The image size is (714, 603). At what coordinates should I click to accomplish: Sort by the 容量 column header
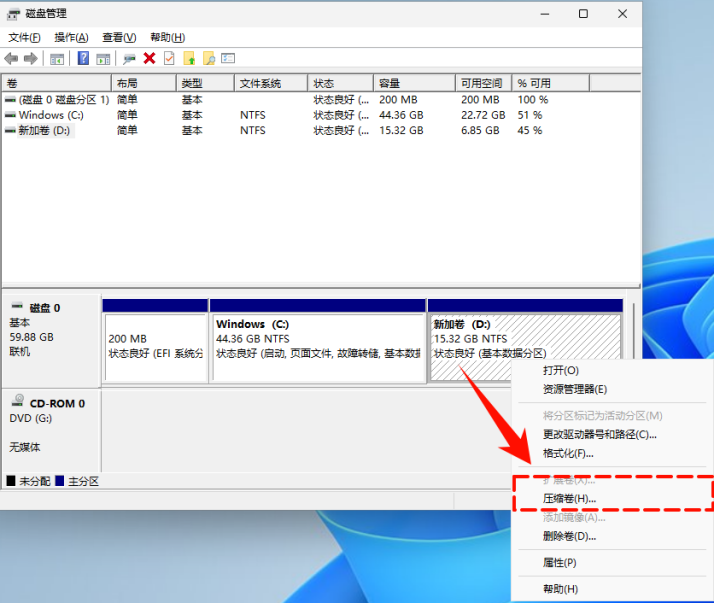(x=414, y=83)
